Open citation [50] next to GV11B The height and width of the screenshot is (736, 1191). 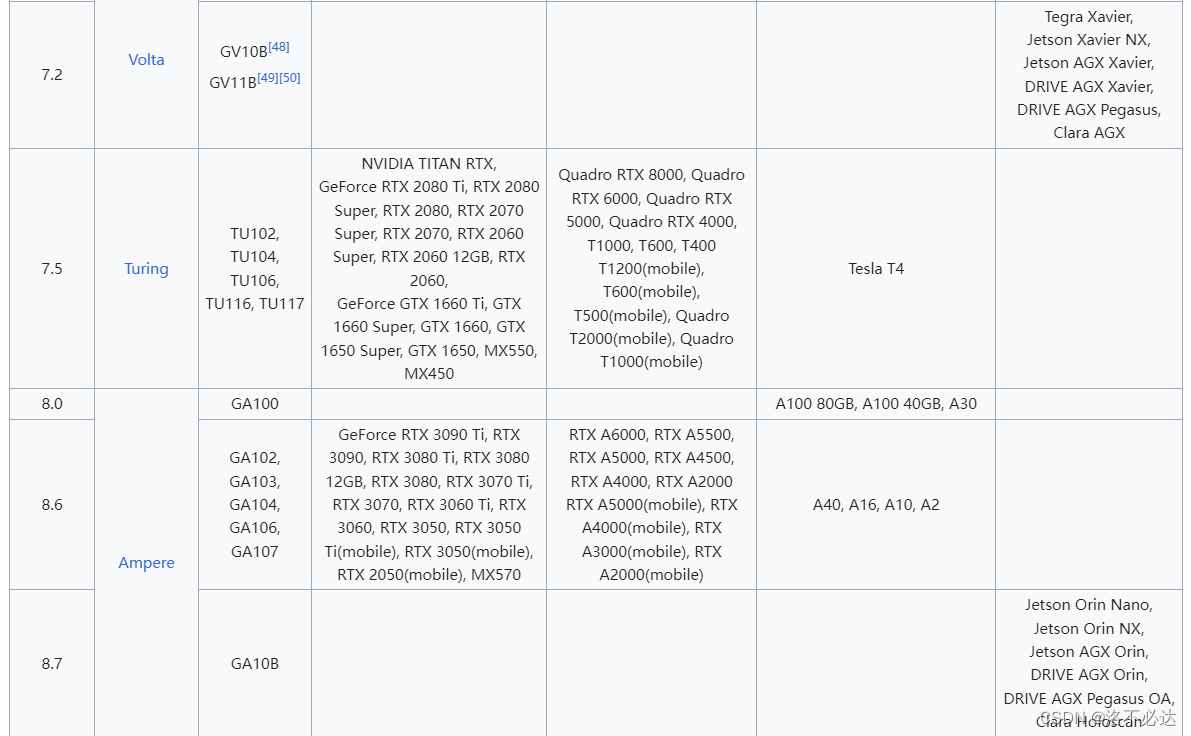pyautogui.click(x=289, y=77)
